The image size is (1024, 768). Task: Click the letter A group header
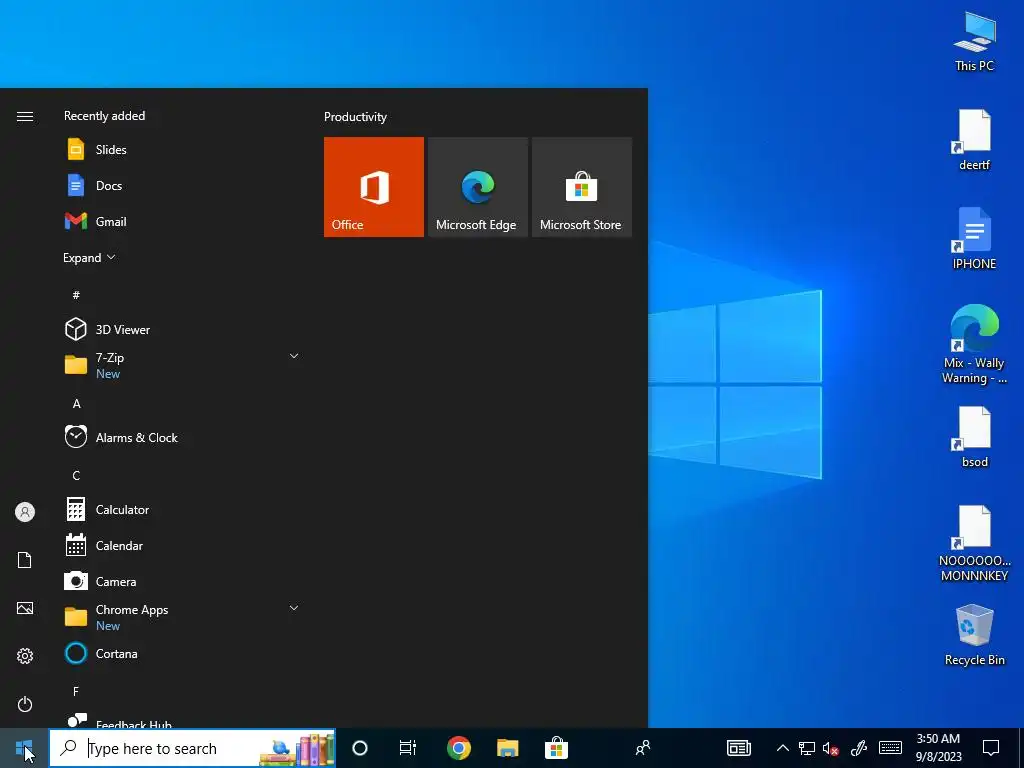(76, 404)
